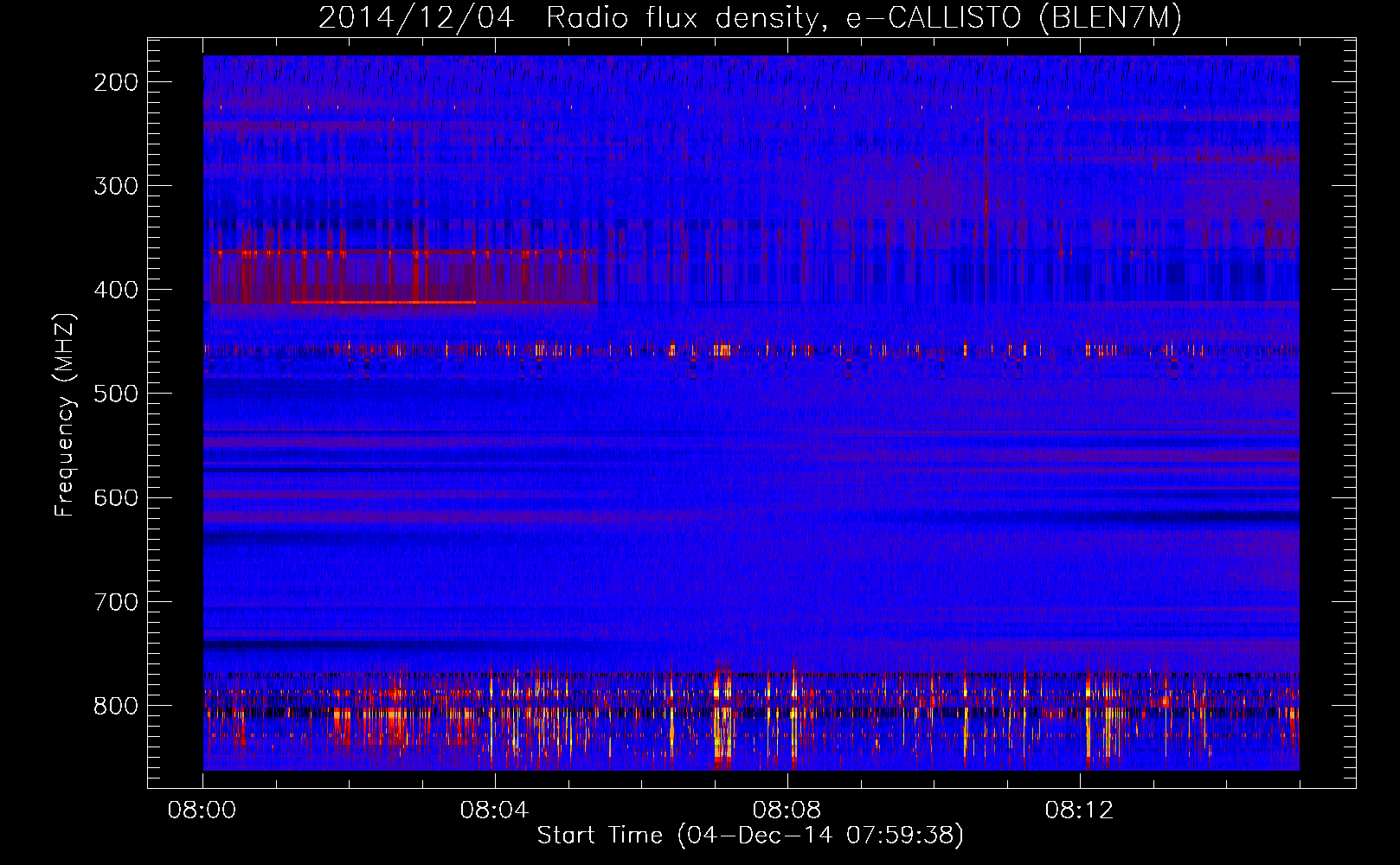The height and width of the screenshot is (865, 1400).
Task: Click the bright red horizontal line near 410 MHz
Action: tap(383, 302)
